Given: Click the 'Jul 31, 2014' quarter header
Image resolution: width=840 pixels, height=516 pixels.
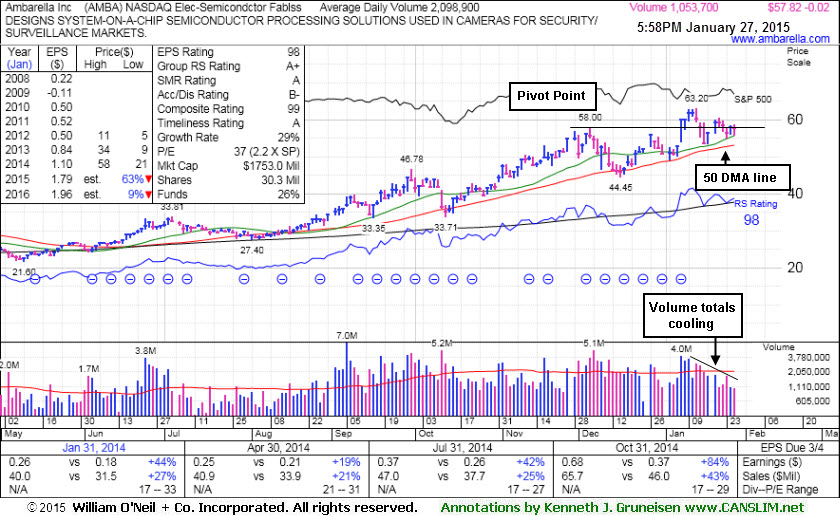Looking at the screenshot, I should [x=462, y=447].
